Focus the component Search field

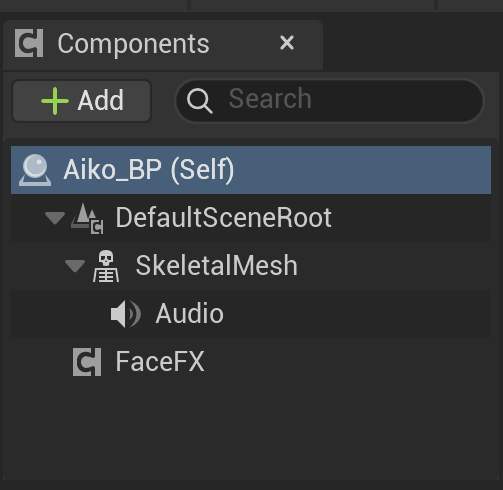click(x=329, y=101)
